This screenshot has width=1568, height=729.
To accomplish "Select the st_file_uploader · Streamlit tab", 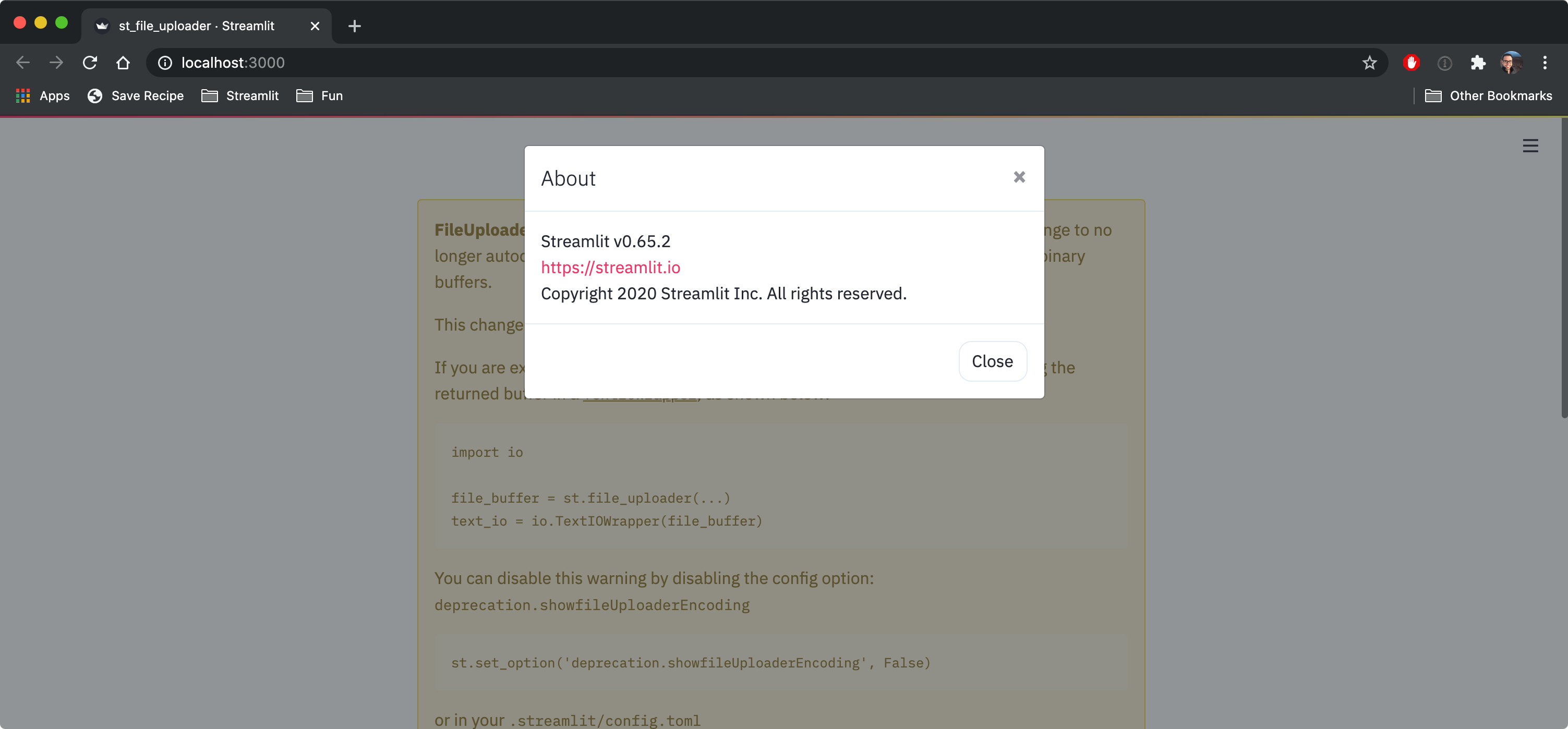I will 207,26.
